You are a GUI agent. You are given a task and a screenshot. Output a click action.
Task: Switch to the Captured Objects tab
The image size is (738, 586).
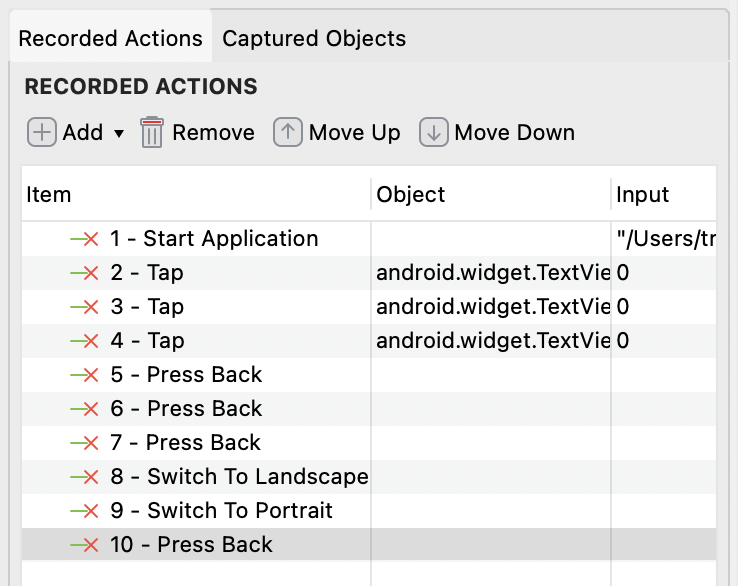tap(314, 39)
